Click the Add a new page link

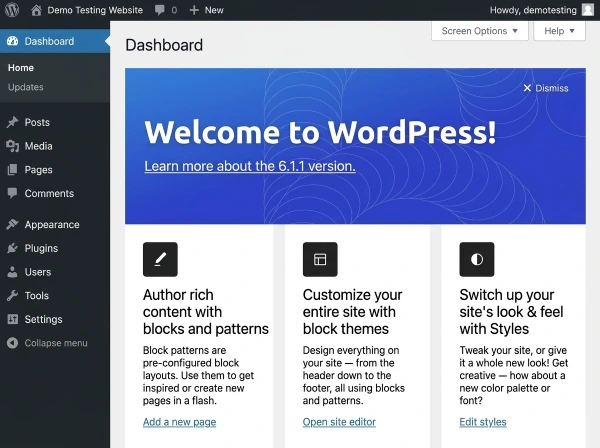179,422
